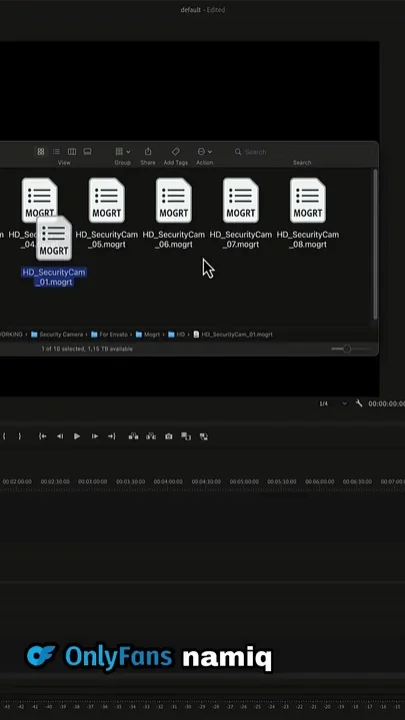The height and width of the screenshot is (720, 405).
Task: Click the Comparison View icon
Action: click(x=186, y=436)
